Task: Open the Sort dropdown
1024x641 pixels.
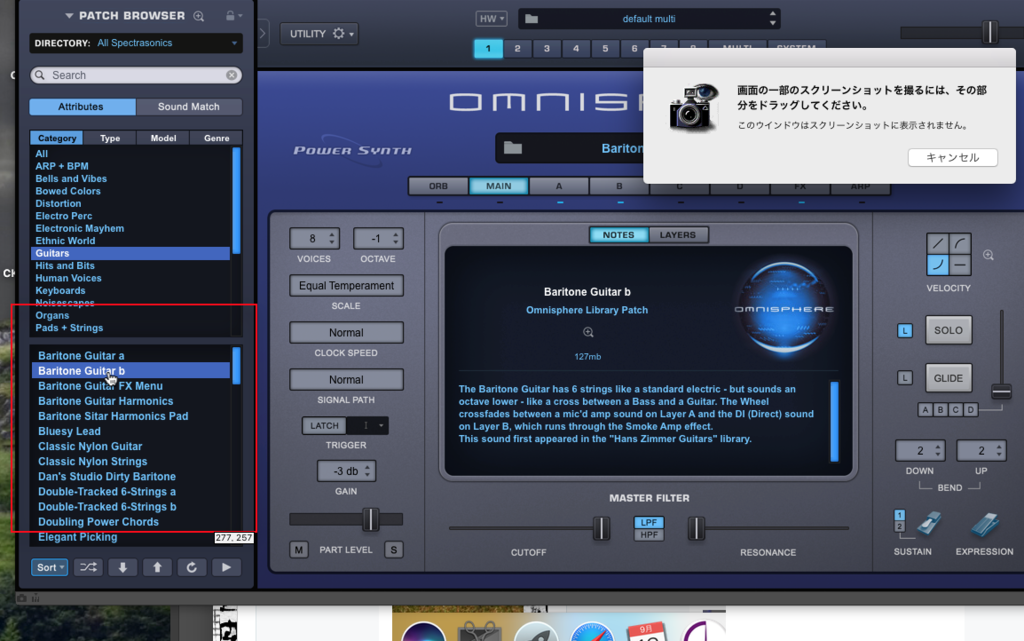Action: [x=50, y=567]
